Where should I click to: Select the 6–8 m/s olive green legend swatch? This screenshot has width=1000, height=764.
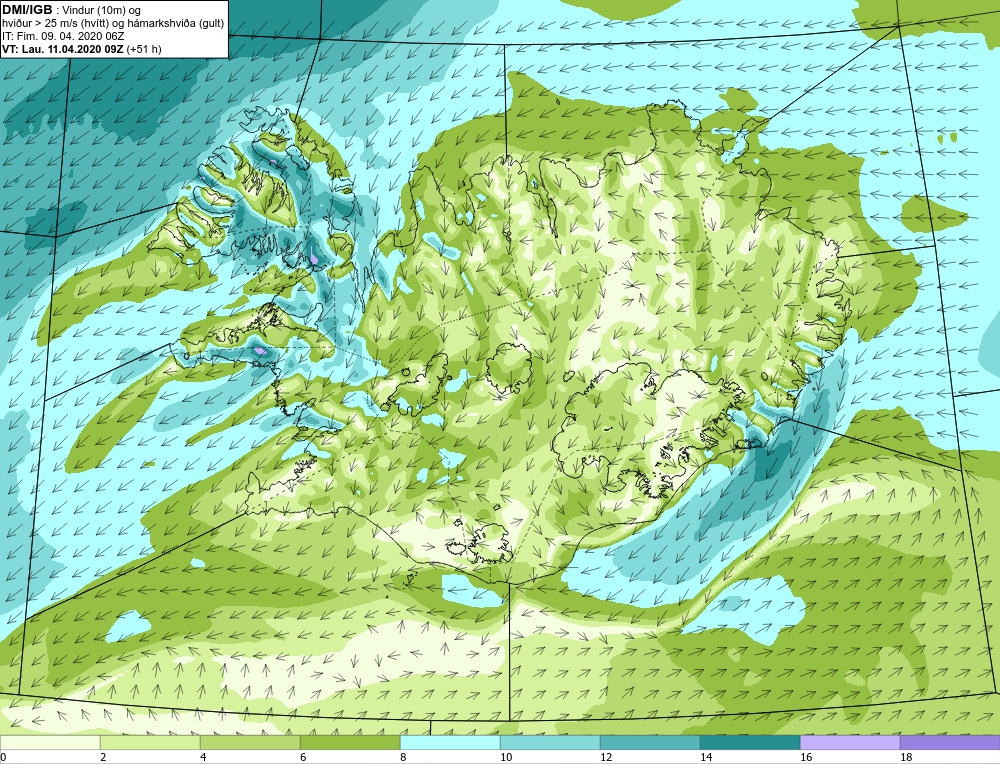tap(350, 742)
